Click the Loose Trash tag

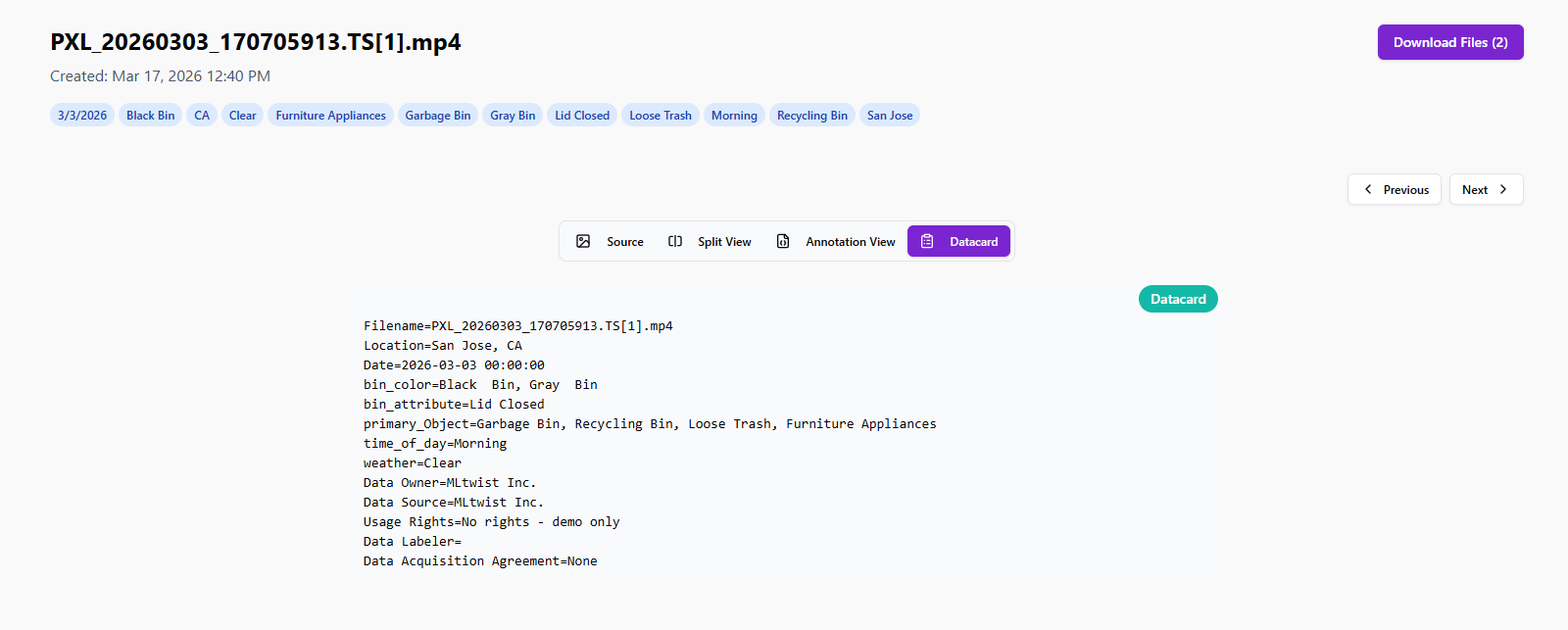661,116
